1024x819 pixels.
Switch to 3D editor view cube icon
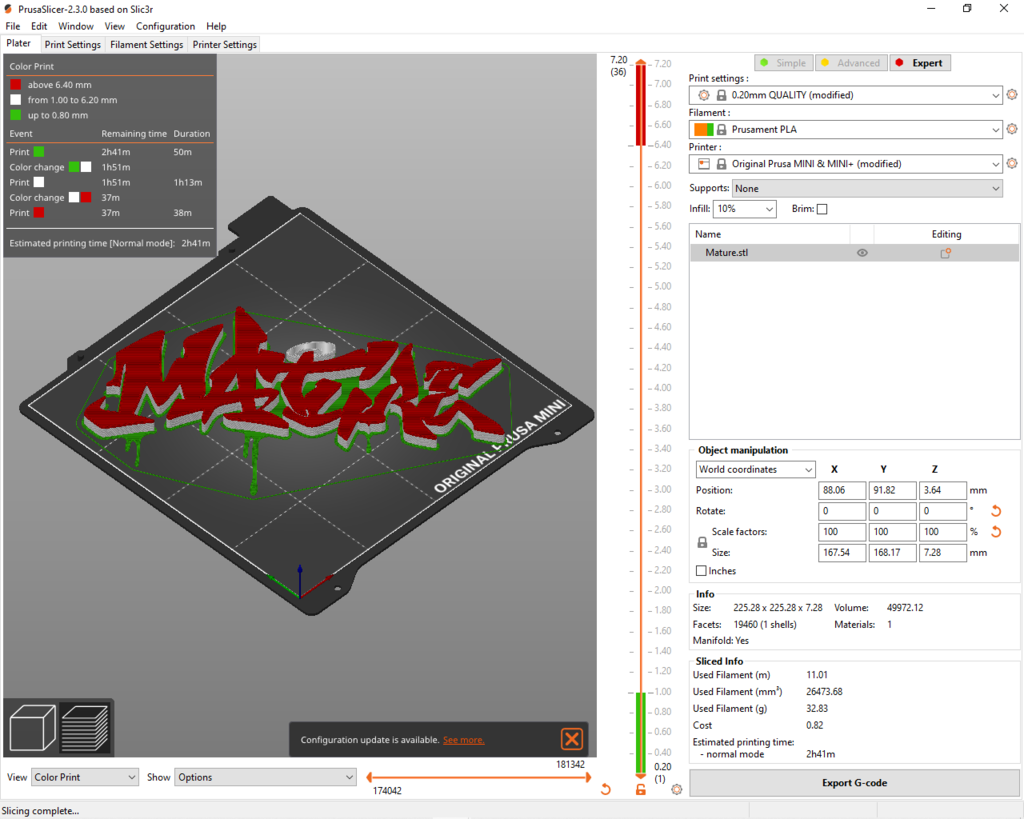(33, 727)
